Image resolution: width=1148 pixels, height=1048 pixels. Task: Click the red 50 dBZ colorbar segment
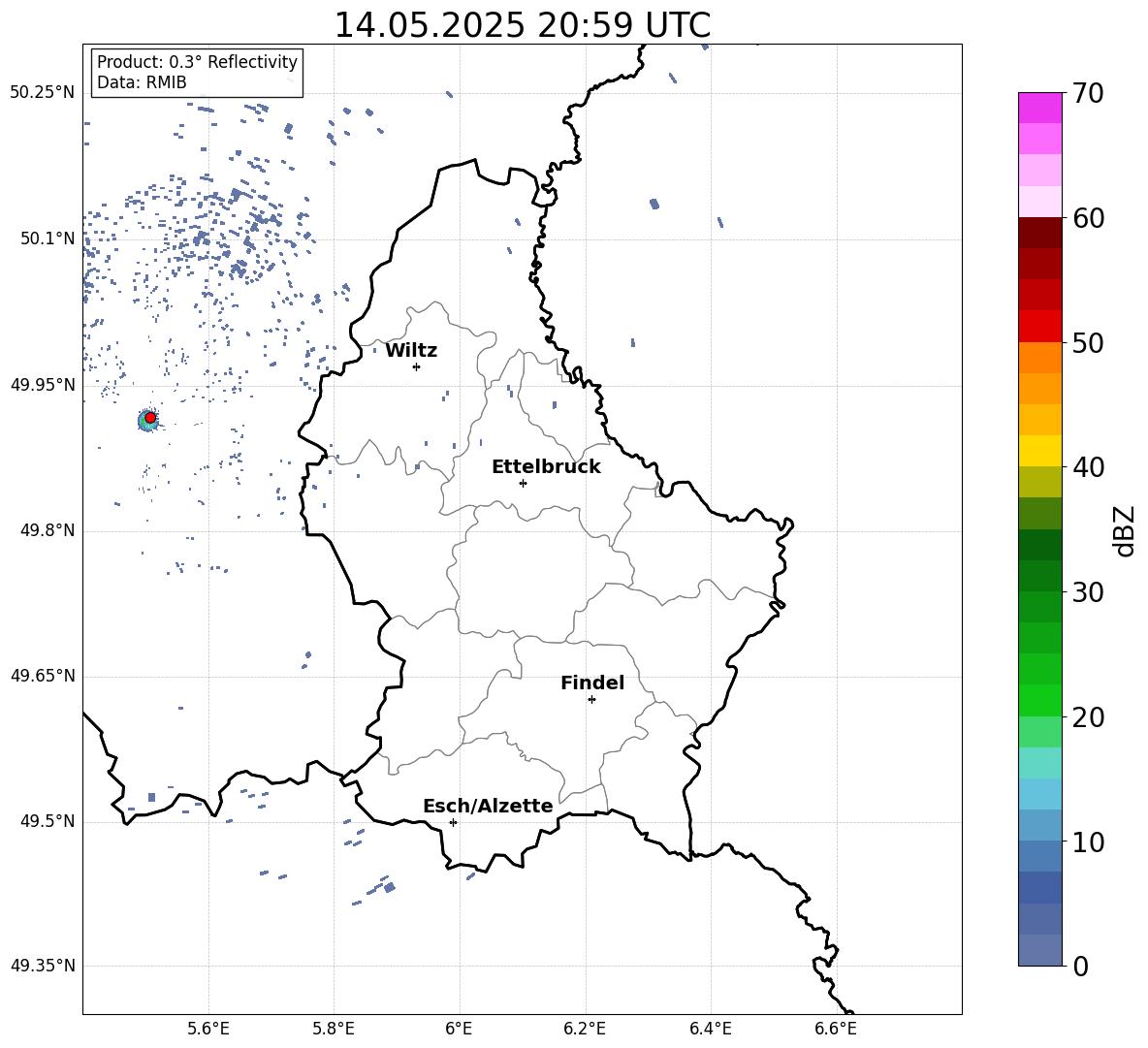pos(1039,327)
